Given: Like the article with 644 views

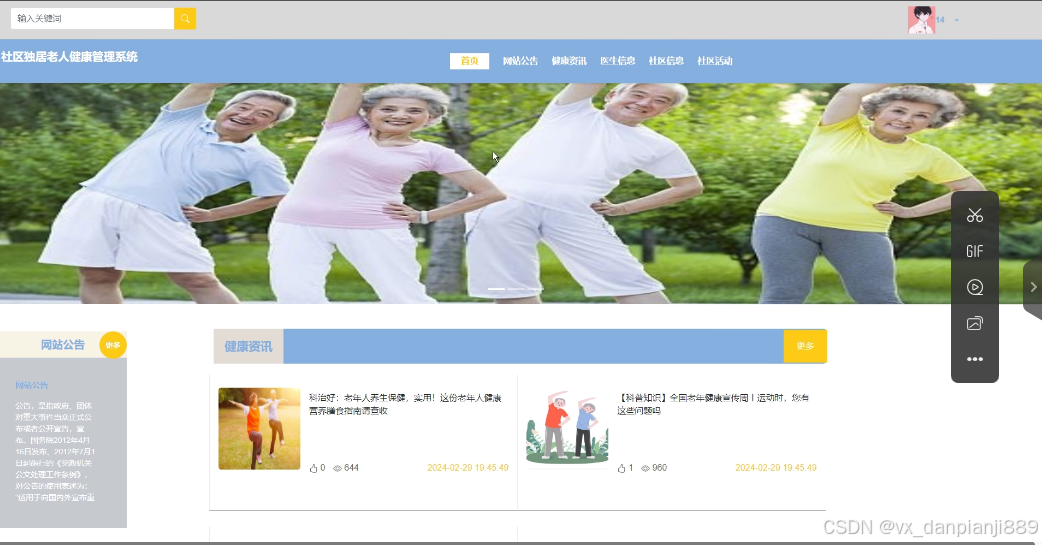Looking at the screenshot, I should 314,469.
